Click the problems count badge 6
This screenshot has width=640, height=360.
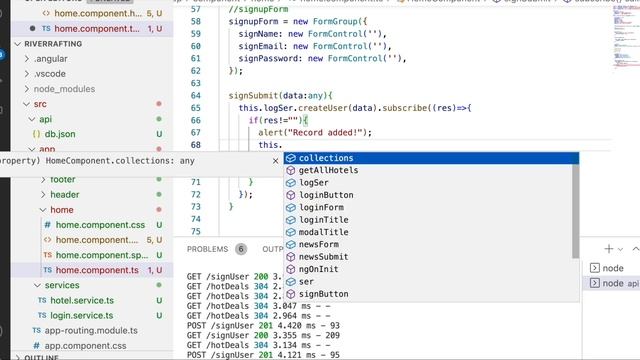241,249
